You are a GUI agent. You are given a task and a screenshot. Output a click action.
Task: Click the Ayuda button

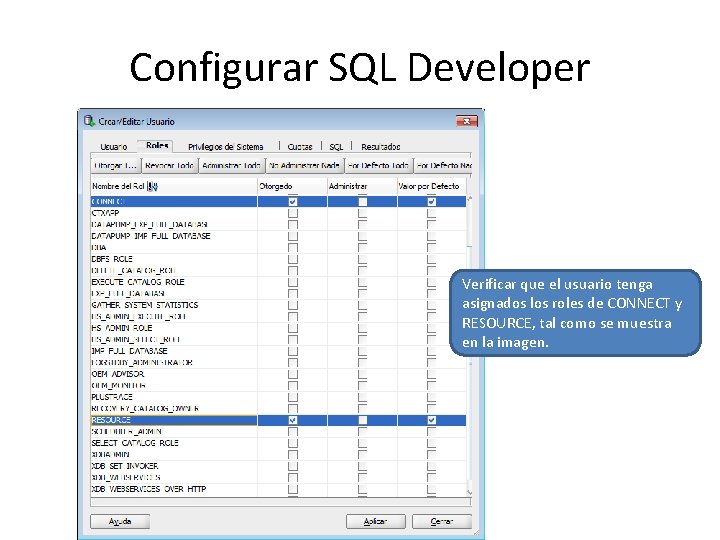120,522
